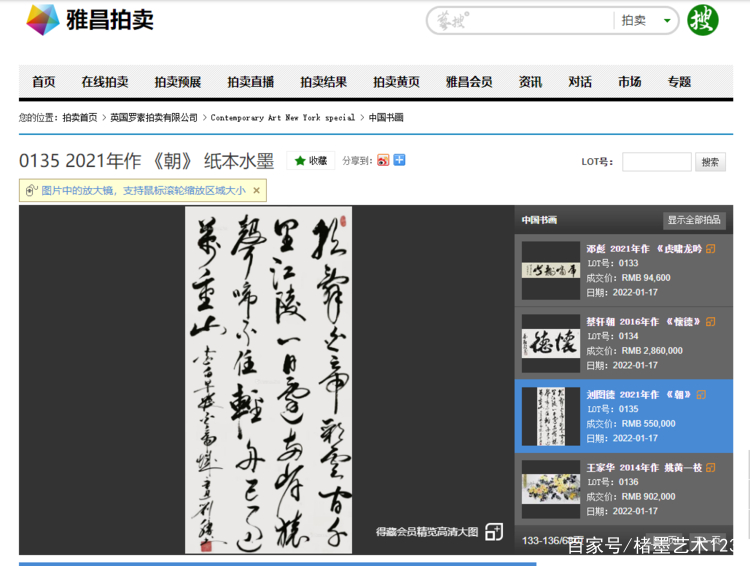Open the 资讯 menu item
Viewport: 750px width, 566px height.
[530, 82]
